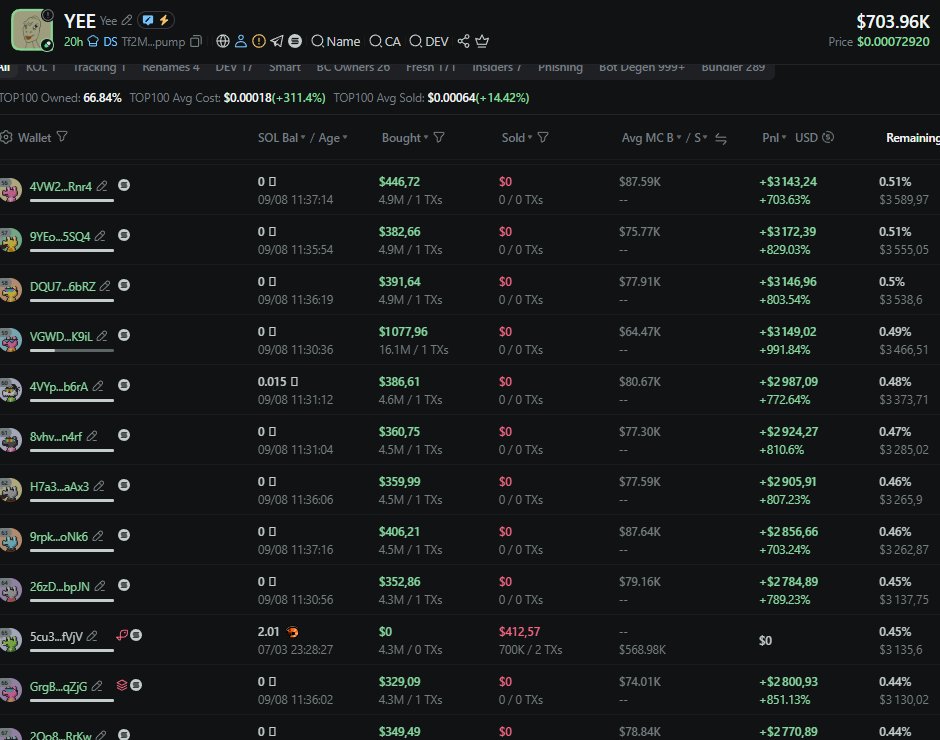Click the crown icon in header
940x740 pixels.
click(482, 41)
